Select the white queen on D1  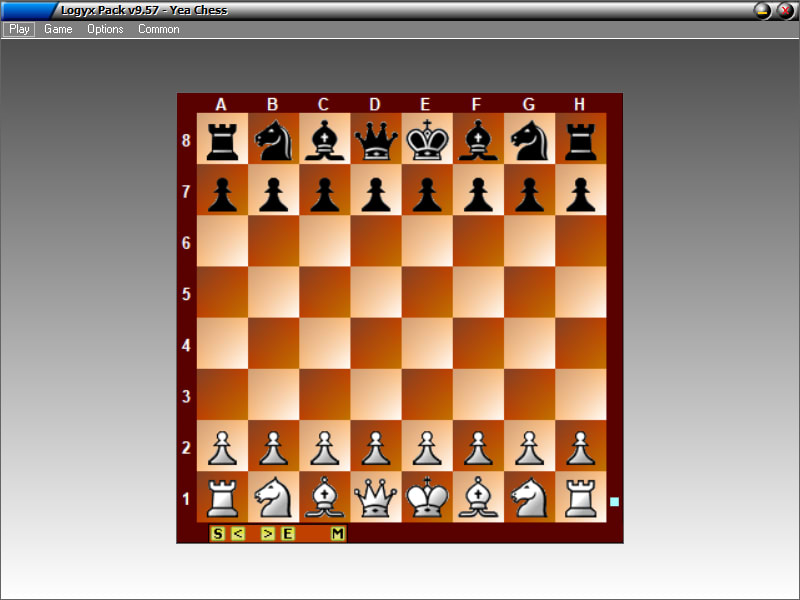point(376,497)
